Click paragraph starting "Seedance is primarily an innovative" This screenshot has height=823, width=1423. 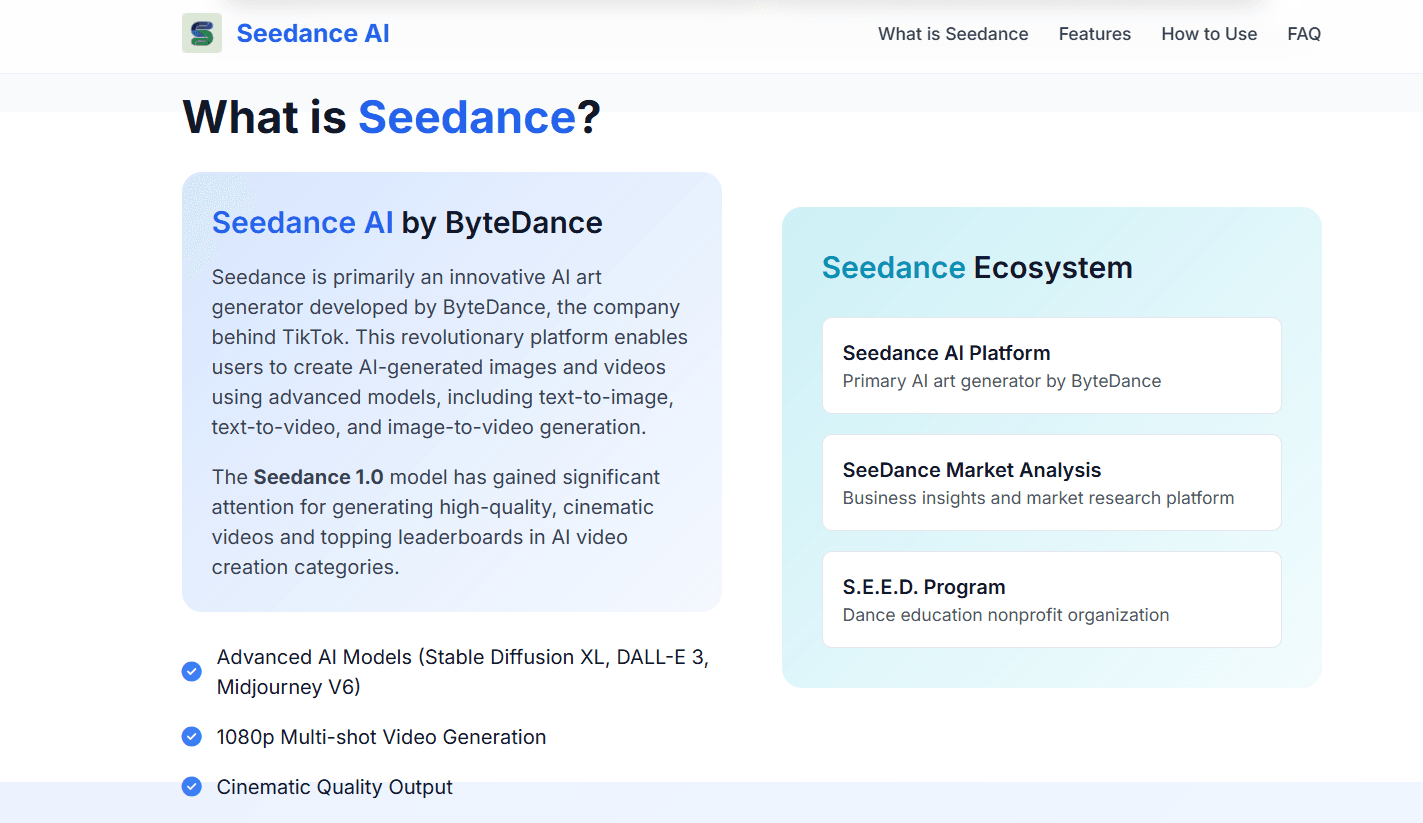[449, 351]
